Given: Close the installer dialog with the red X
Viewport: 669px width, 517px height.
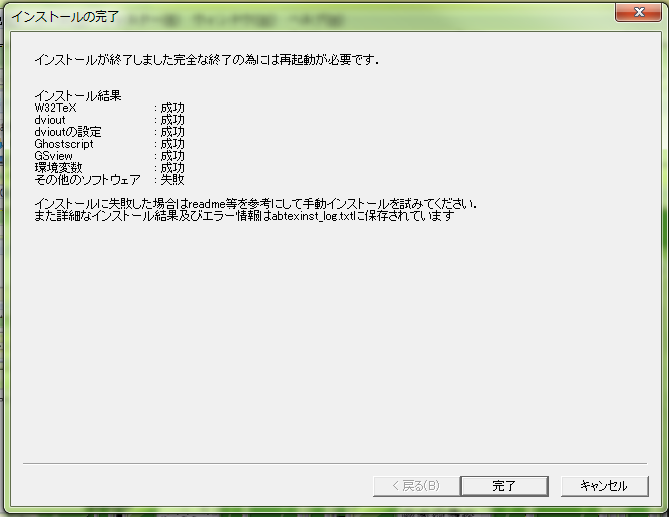Looking at the screenshot, I should tap(639, 12).
